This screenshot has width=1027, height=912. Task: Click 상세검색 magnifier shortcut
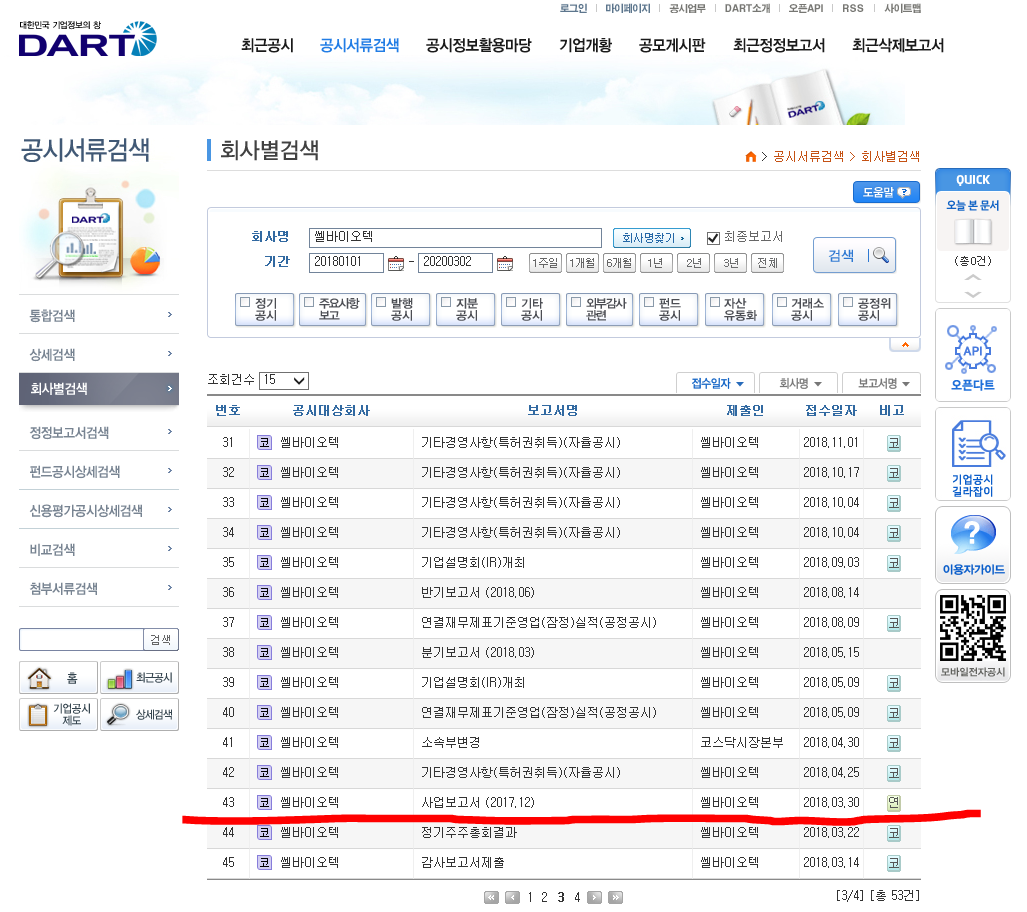click(x=140, y=714)
